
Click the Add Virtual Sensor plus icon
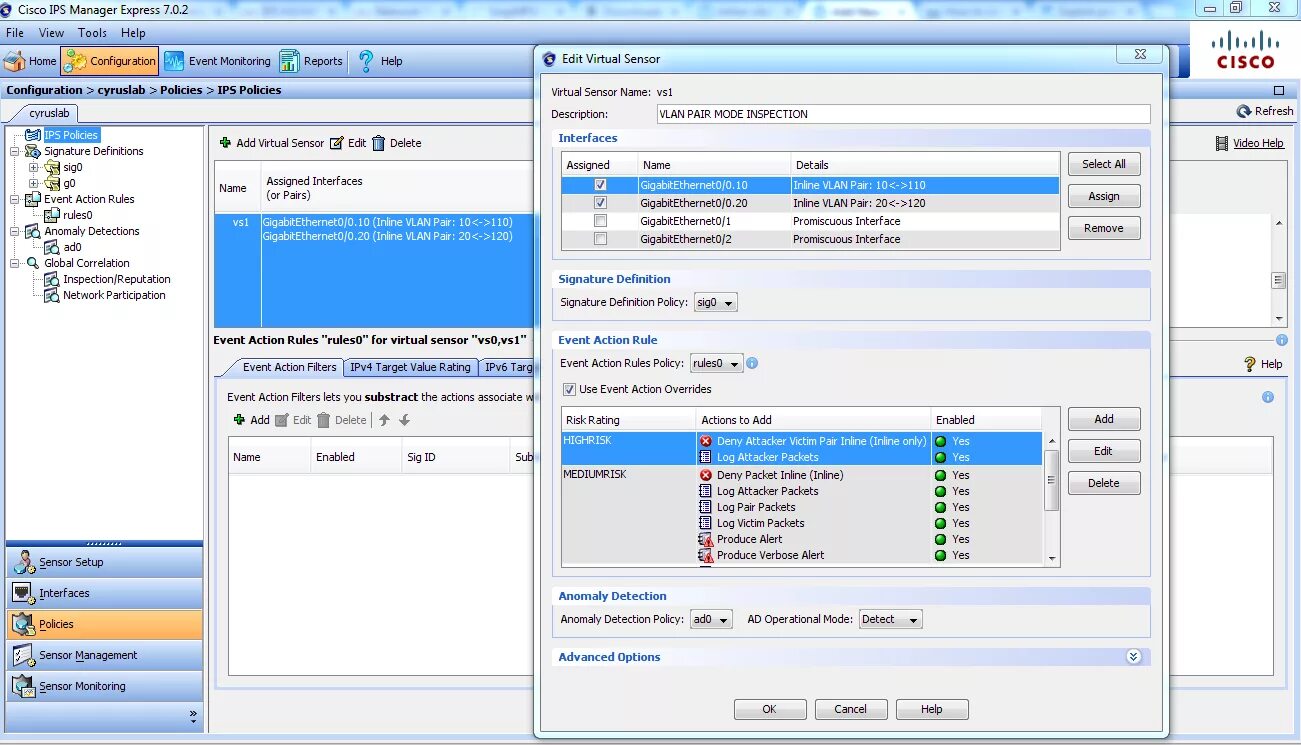[x=225, y=143]
